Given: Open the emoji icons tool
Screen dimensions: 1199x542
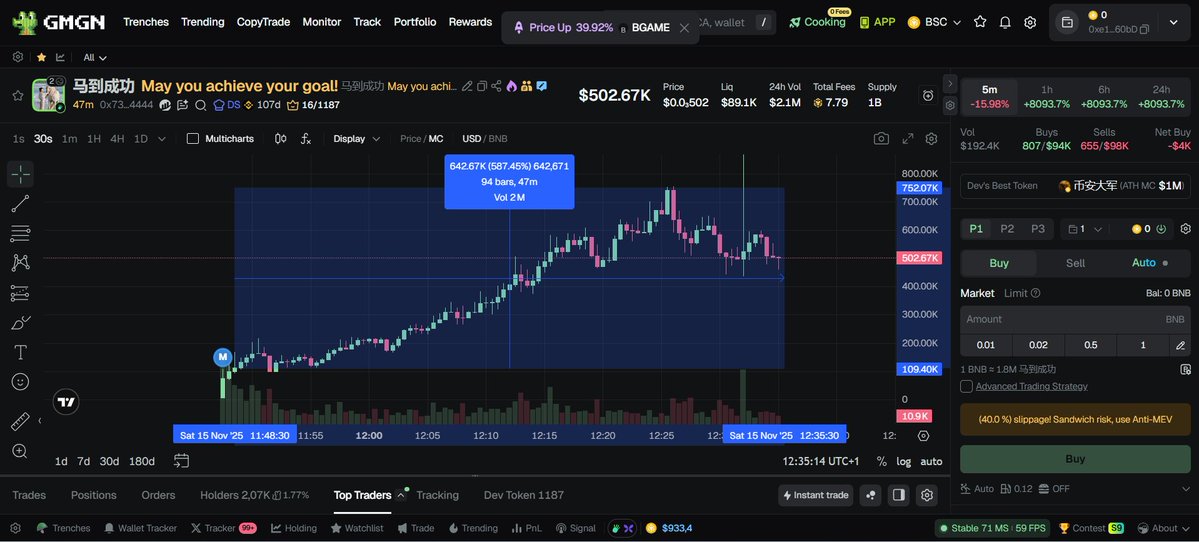Looking at the screenshot, I should [21, 381].
